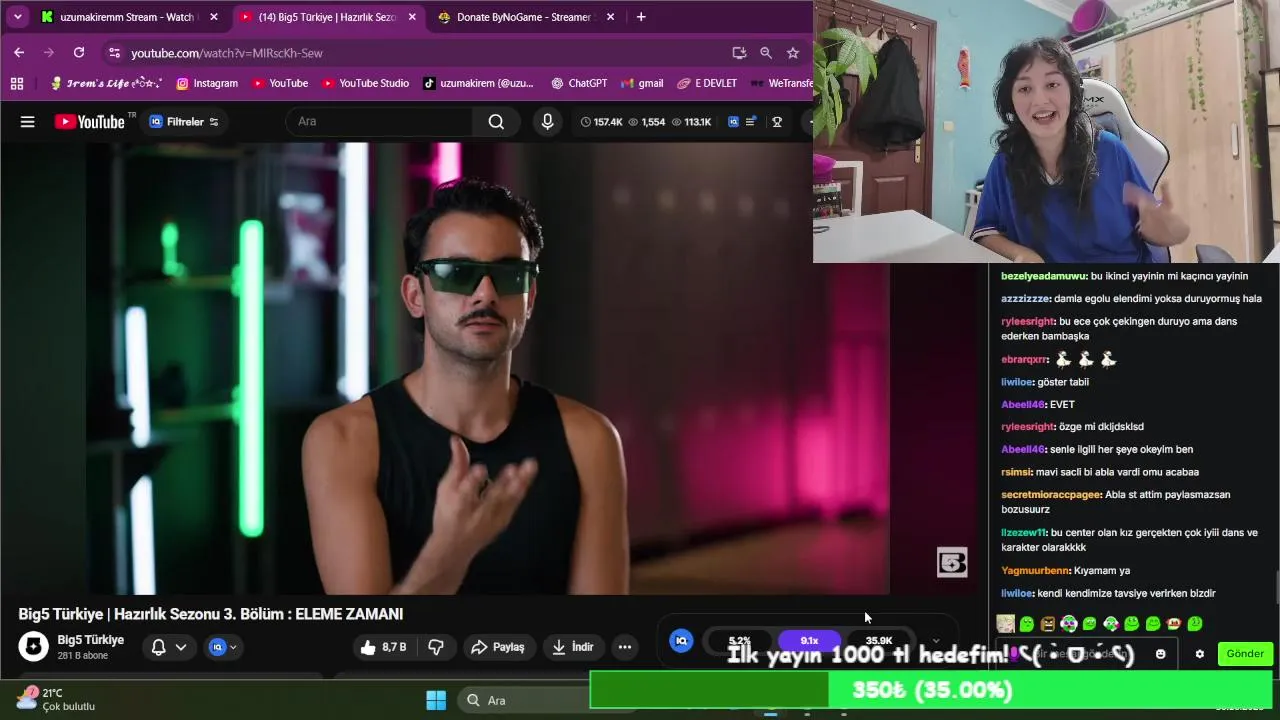
Task: Dislike the video
Action: [x=436, y=647]
